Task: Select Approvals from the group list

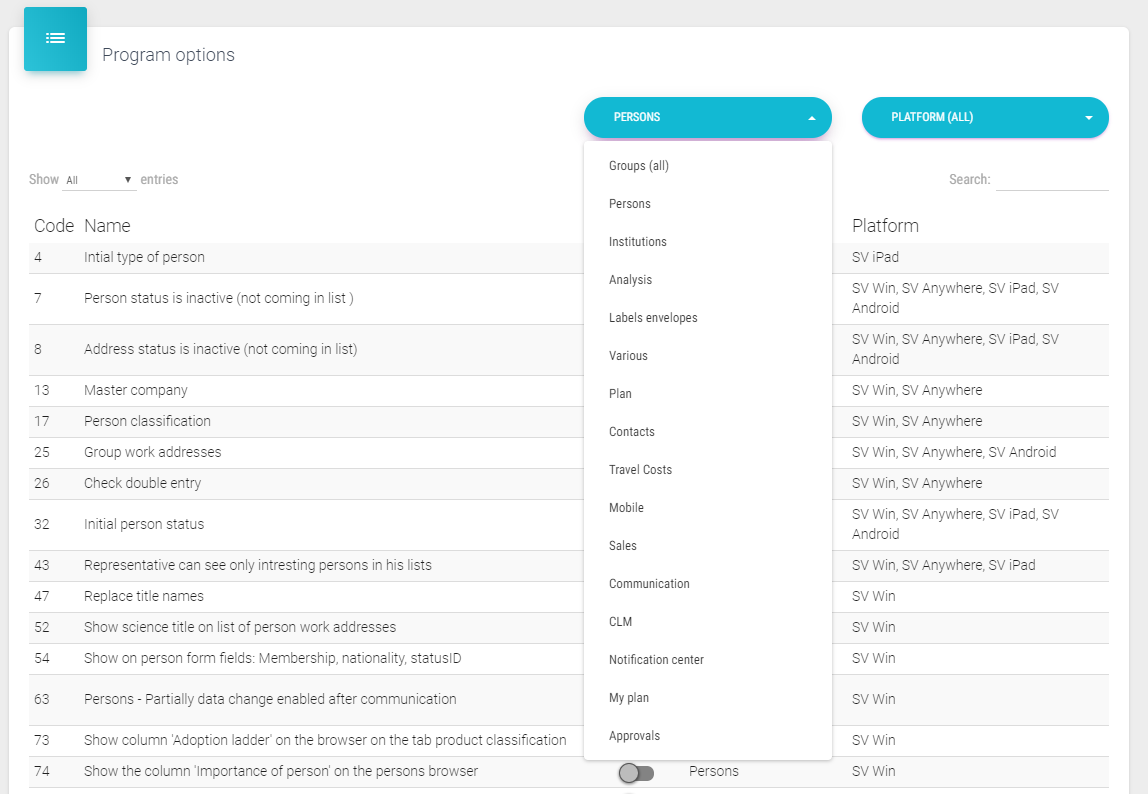Action: 634,736
